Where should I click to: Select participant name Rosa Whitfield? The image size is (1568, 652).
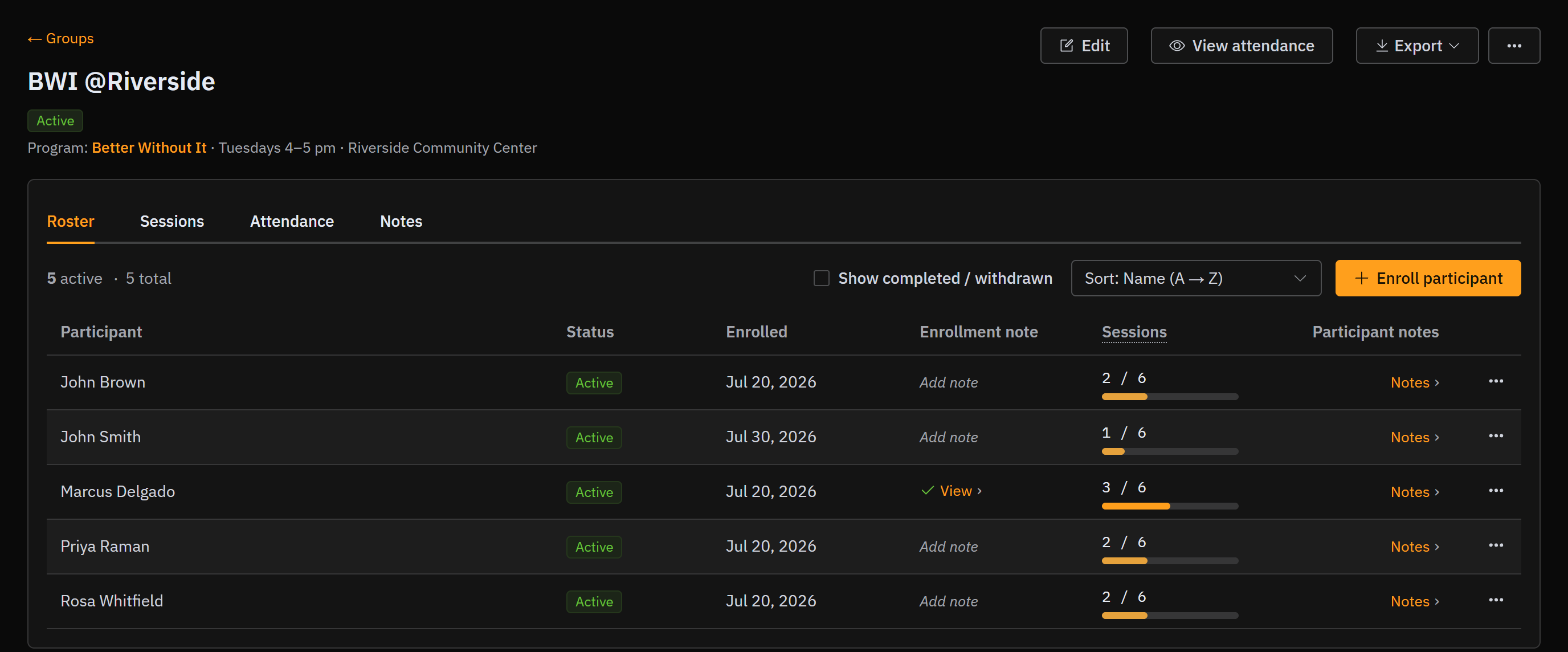click(x=112, y=601)
